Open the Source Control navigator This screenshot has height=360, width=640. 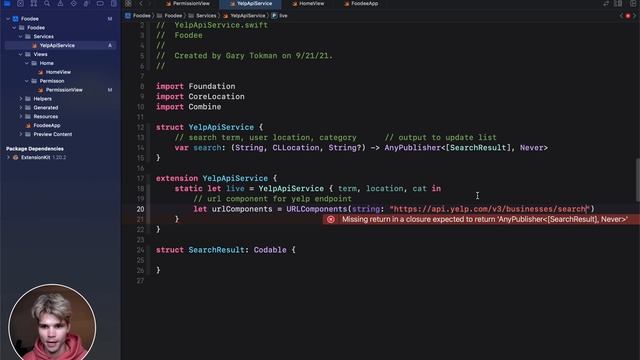[x=20, y=3]
